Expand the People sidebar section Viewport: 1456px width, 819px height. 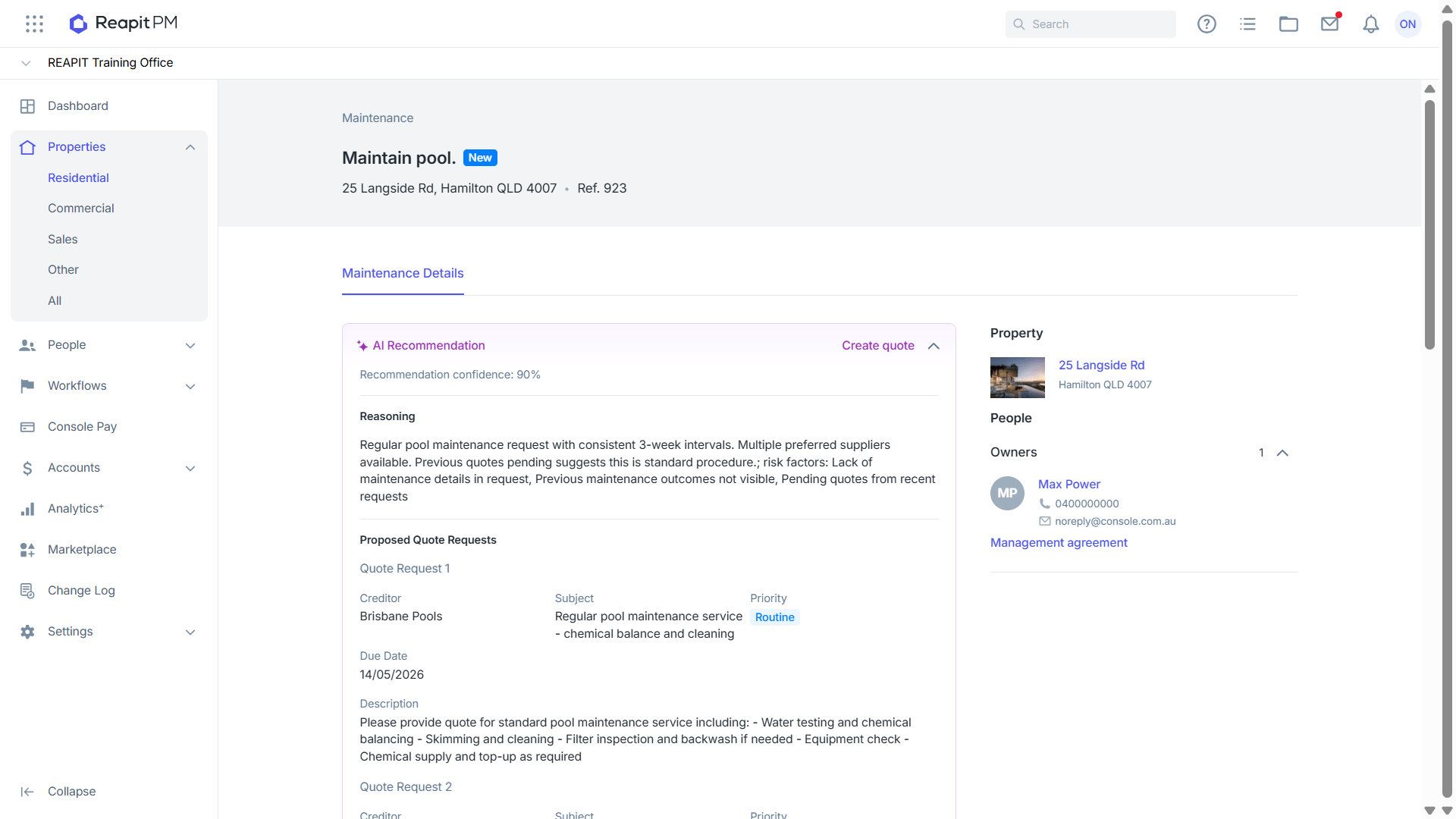coord(190,345)
